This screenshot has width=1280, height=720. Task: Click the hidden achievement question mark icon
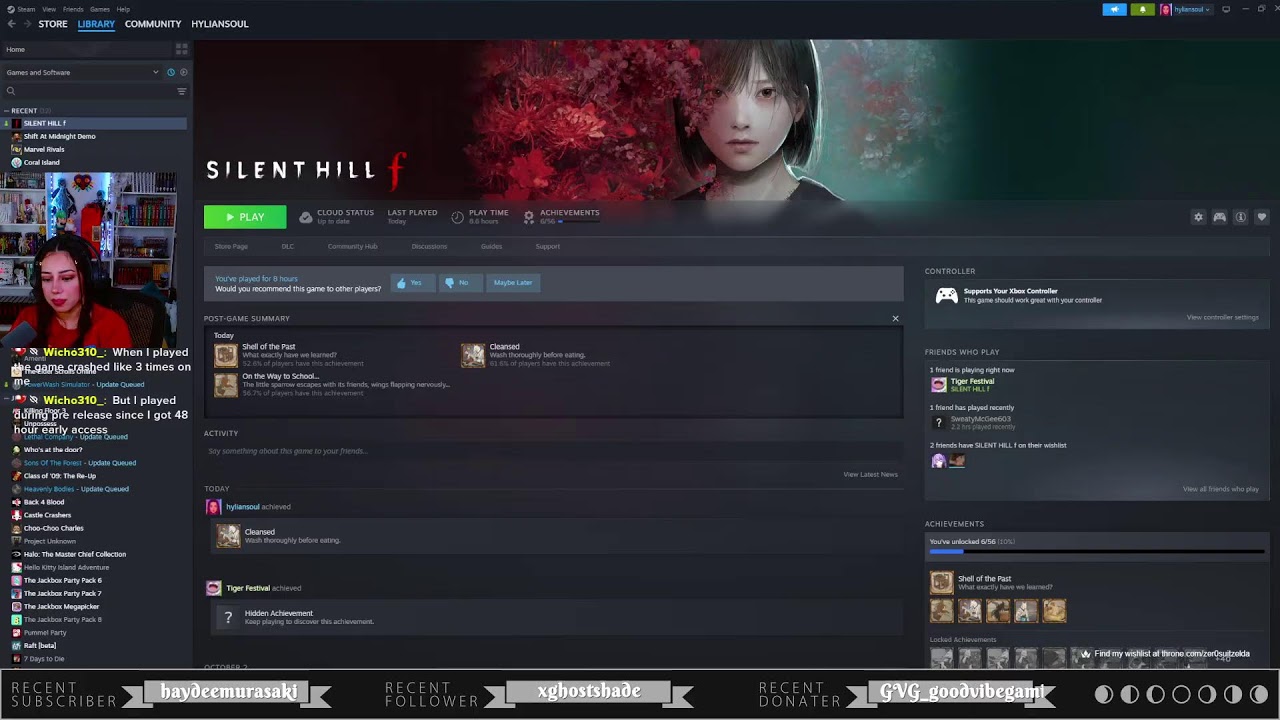(x=228, y=617)
